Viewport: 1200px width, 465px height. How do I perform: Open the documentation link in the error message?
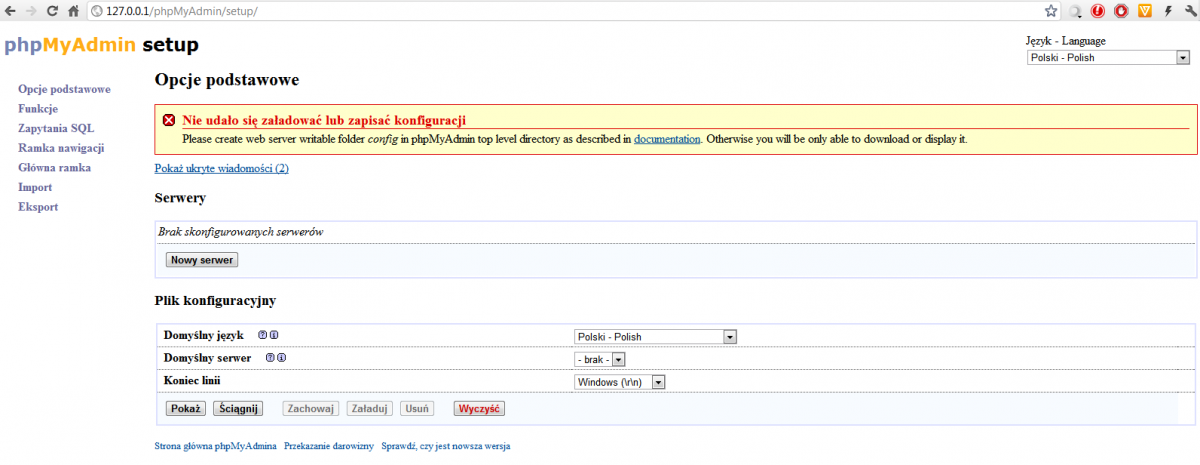667,139
